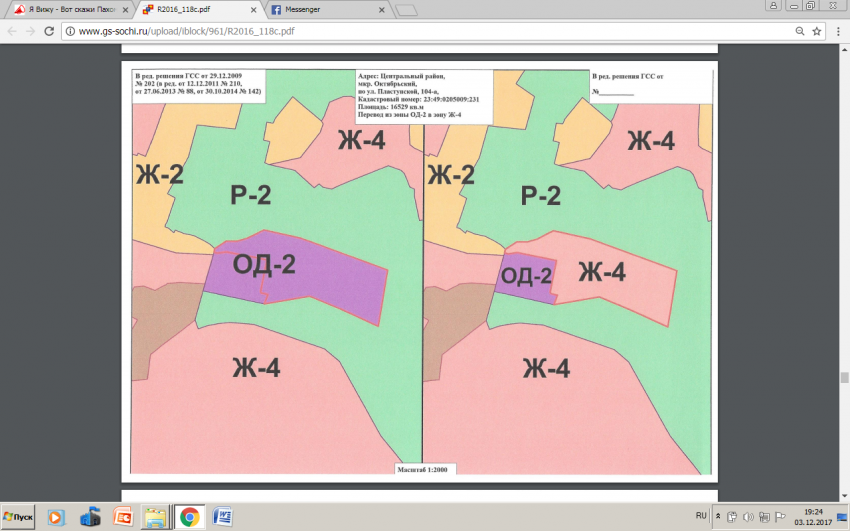The image size is (850, 531).
Task: Open the Chrome three-dot menu
Action: coord(838,31)
